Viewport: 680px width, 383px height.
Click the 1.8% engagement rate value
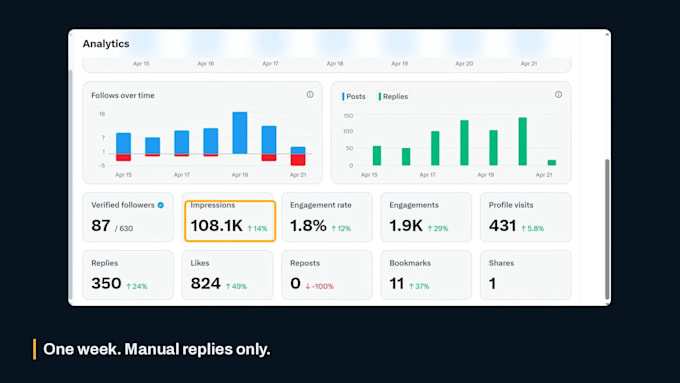point(308,226)
